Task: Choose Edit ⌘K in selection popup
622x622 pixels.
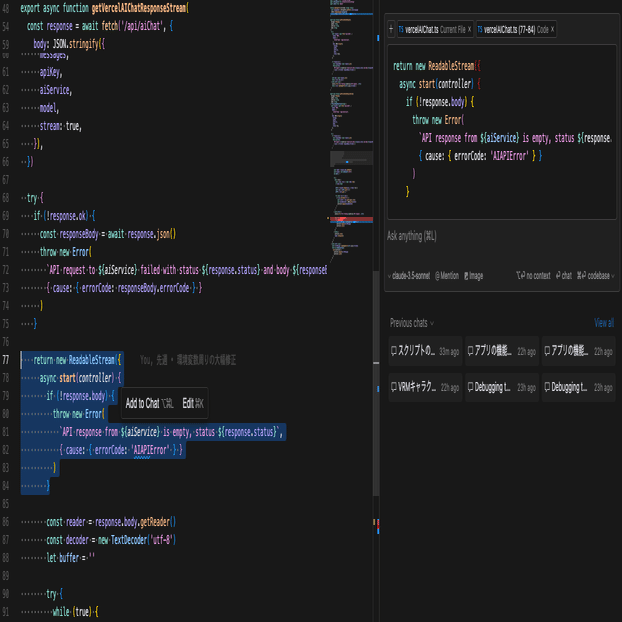Action: [193, 403]
